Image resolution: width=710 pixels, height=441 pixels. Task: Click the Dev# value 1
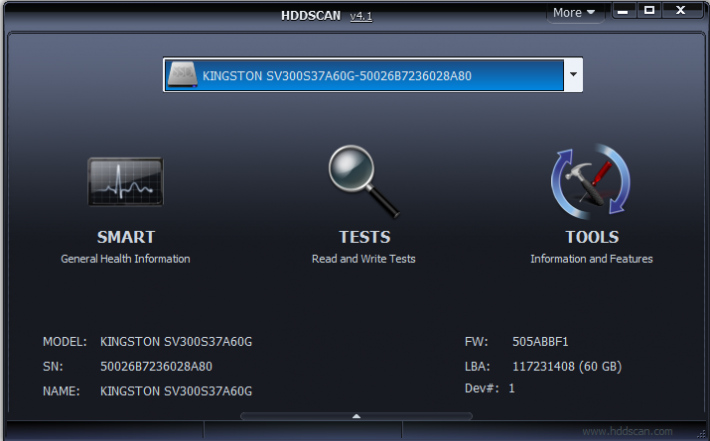click(x=512, y=388)
